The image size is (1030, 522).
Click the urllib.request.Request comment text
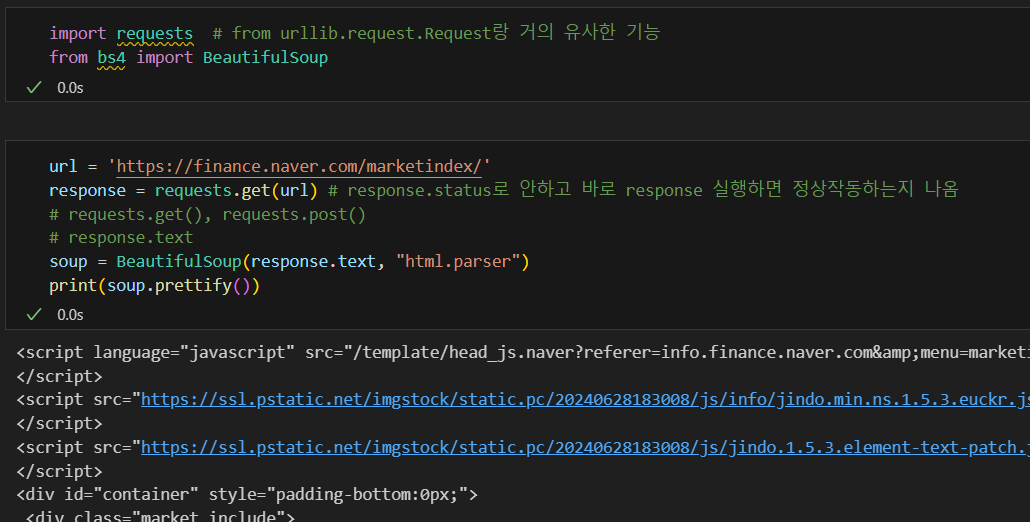point(436,33)
